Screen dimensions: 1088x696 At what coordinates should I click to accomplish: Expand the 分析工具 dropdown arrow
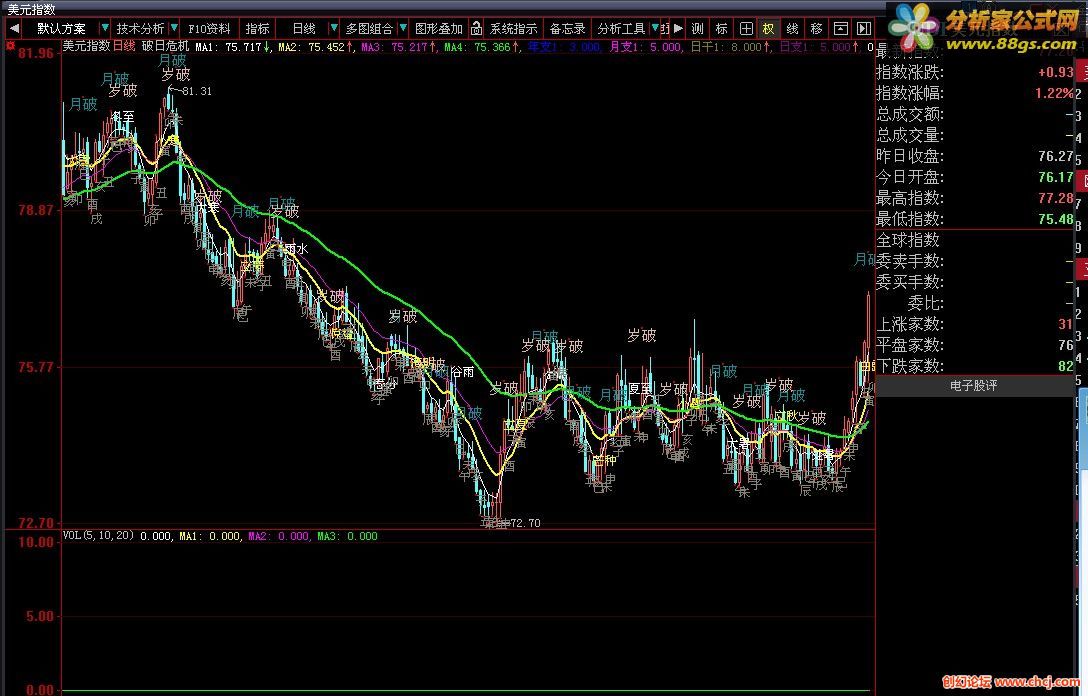pos(655,28)
